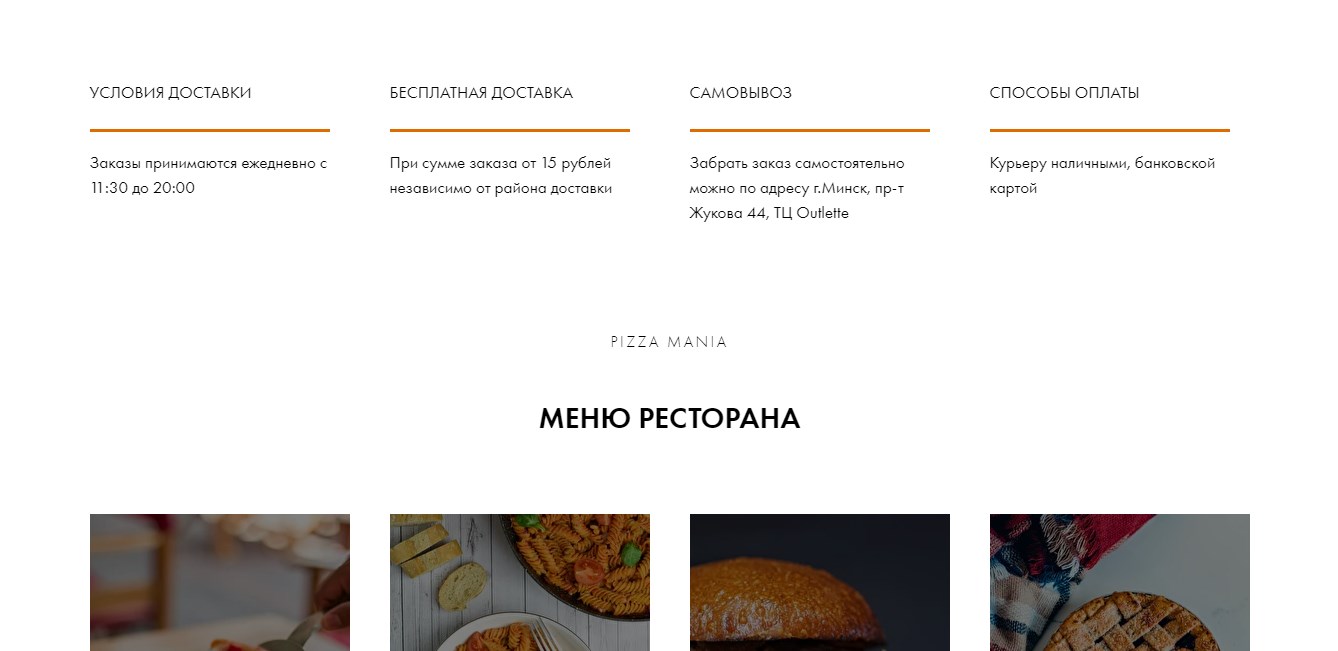Viewport: 1338px width, 651px height.
Task: Click the payment by cash or card text
Action: [x=1102, y=175]
